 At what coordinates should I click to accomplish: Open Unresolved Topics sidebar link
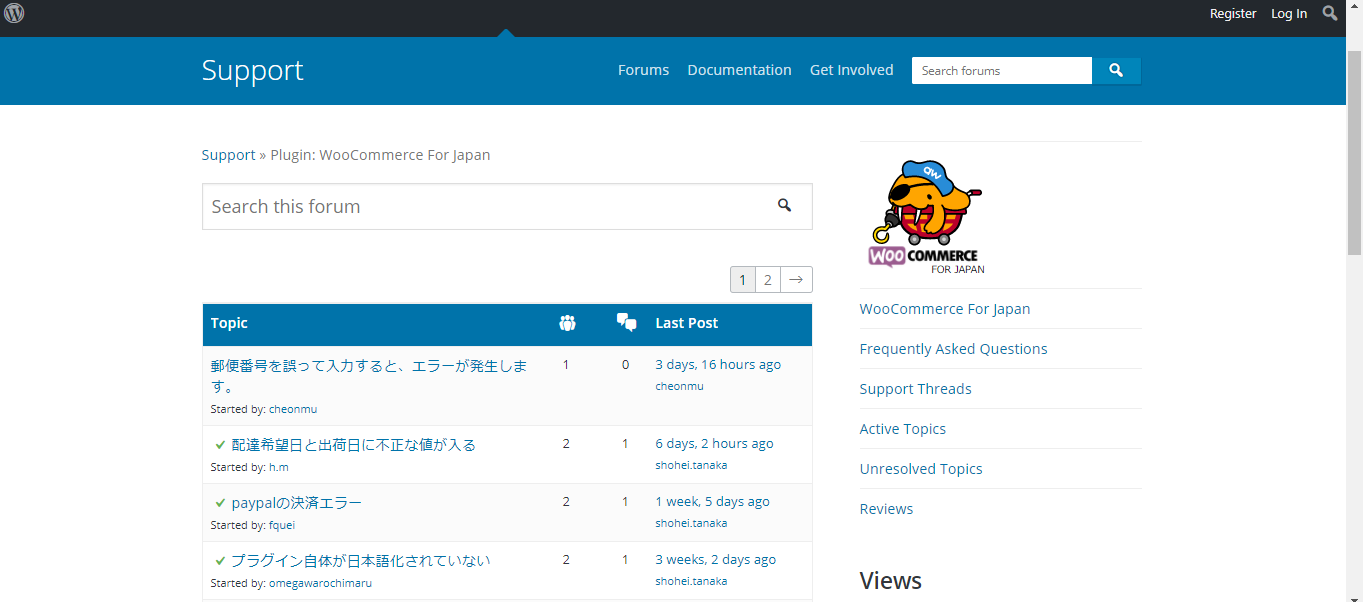(x=921, y=469)
